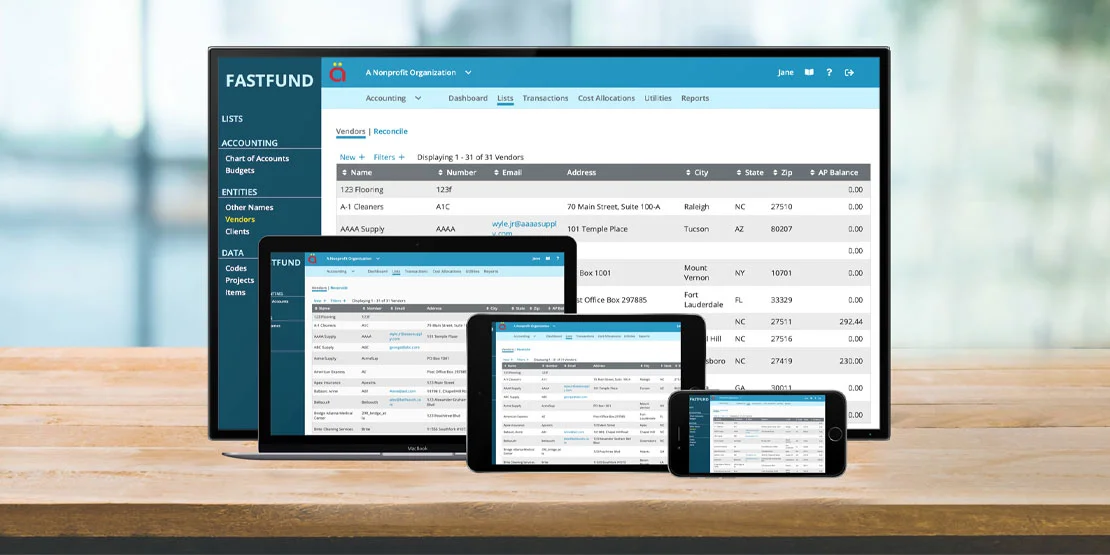1110x555 pixels.
Task: Click the Raleigh city cell
Action: pyautogui.click(x=697, y=207)
